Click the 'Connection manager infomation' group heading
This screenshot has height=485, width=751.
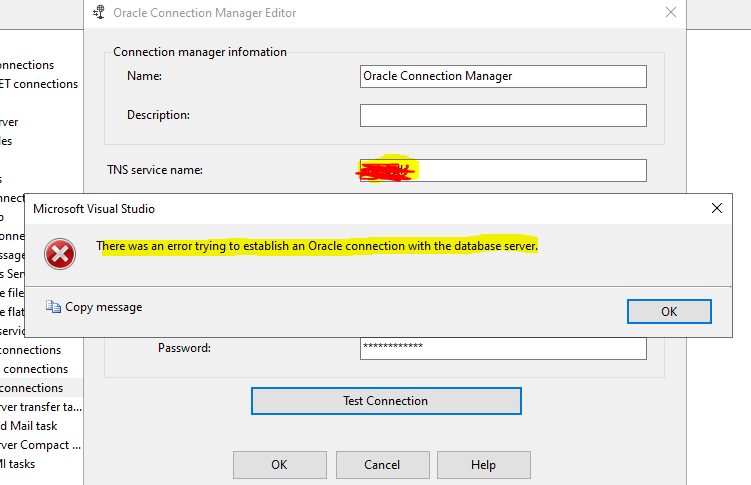point(200,52)
